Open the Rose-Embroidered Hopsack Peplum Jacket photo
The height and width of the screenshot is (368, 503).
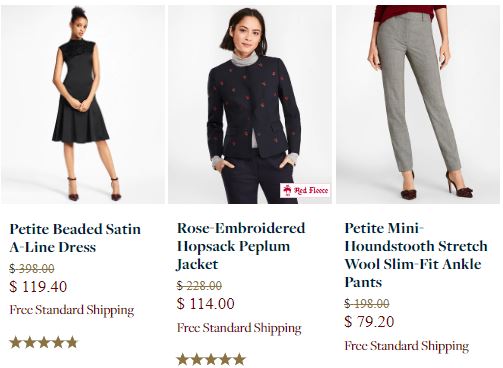pos(250,104)
